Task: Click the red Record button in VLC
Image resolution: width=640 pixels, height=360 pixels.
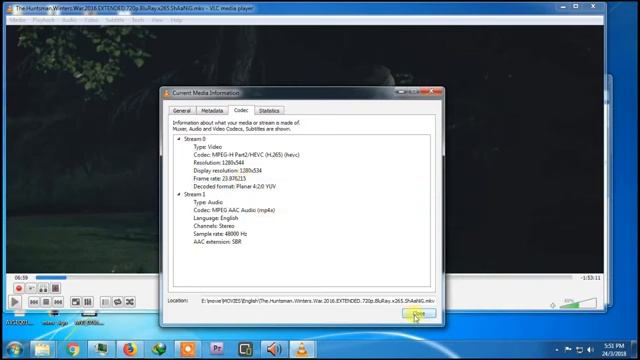Action: click(x=19, y=288)
